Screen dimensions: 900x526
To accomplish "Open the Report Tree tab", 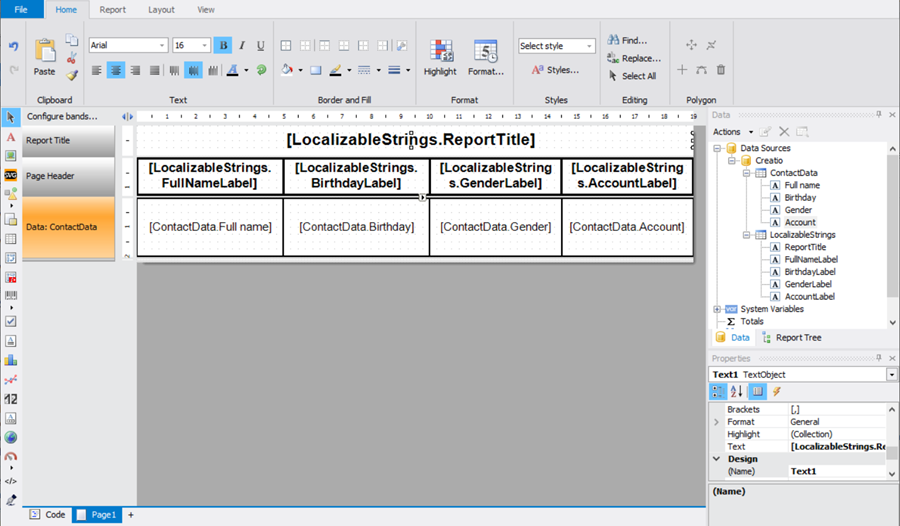I will (792, 338).
